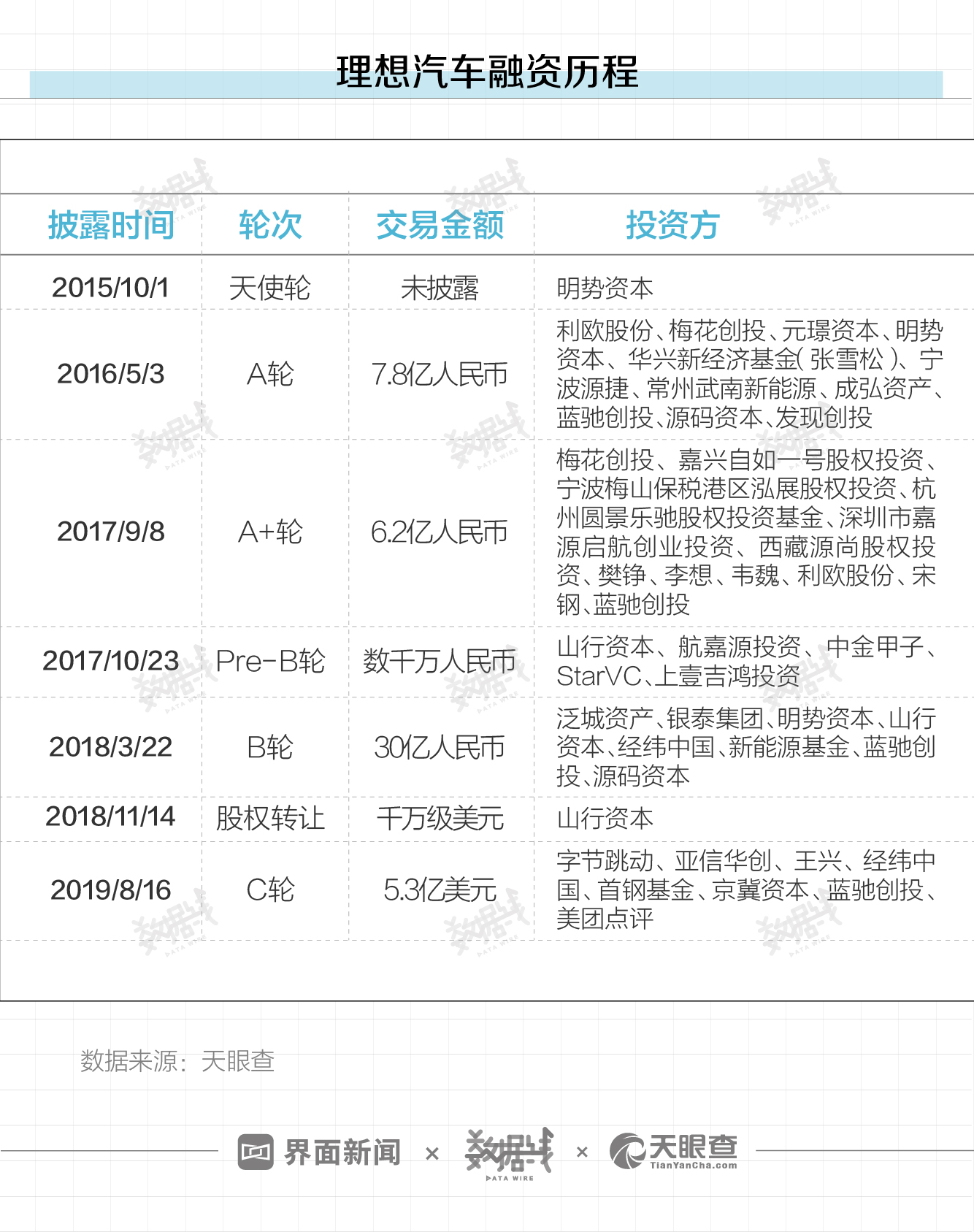The image size is (974, 1232).
Task: Click the Pre-B轮 investor list with StarVC
Action: (x=746, y=662)
